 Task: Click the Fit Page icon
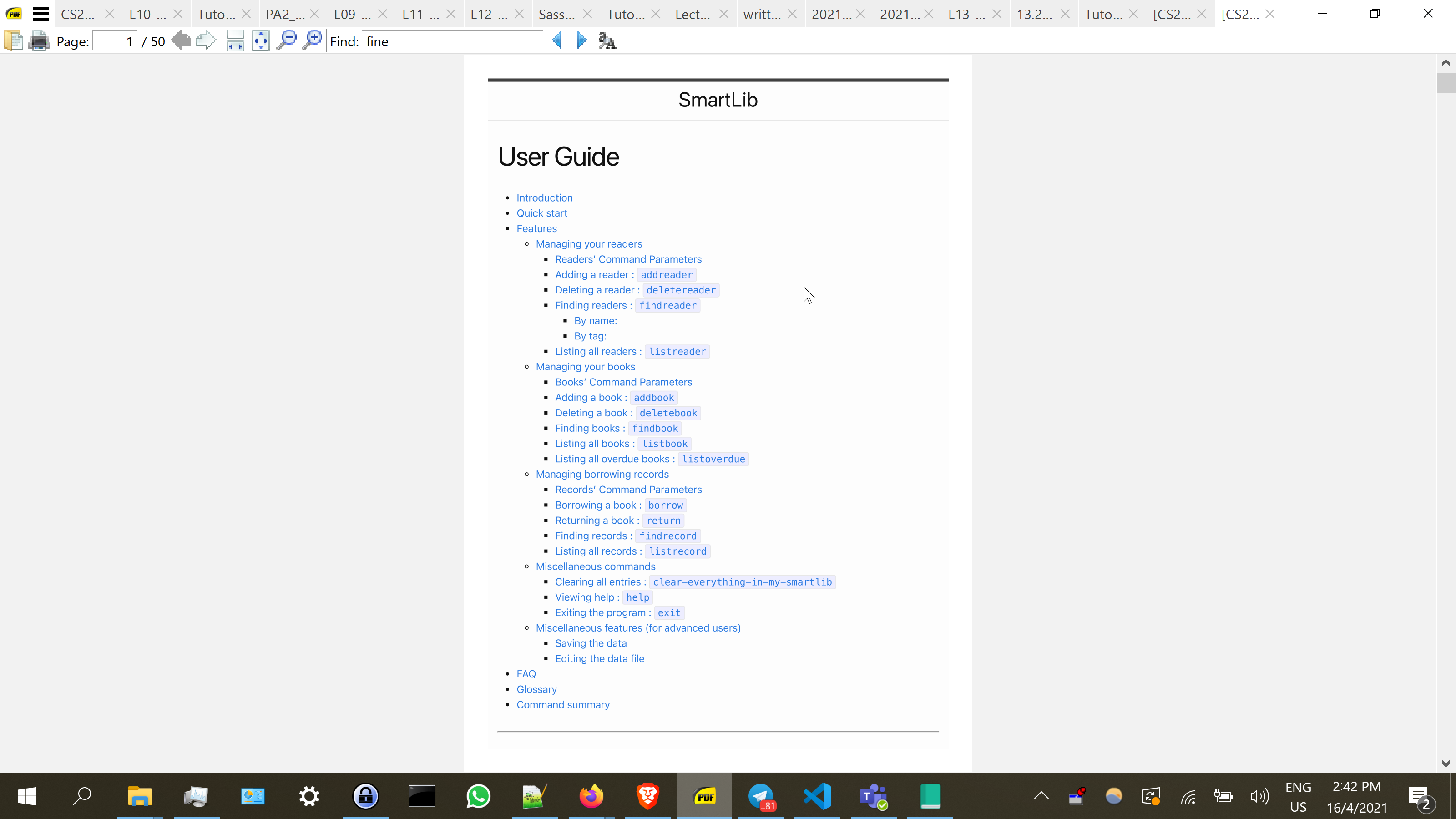pos(261,41)
